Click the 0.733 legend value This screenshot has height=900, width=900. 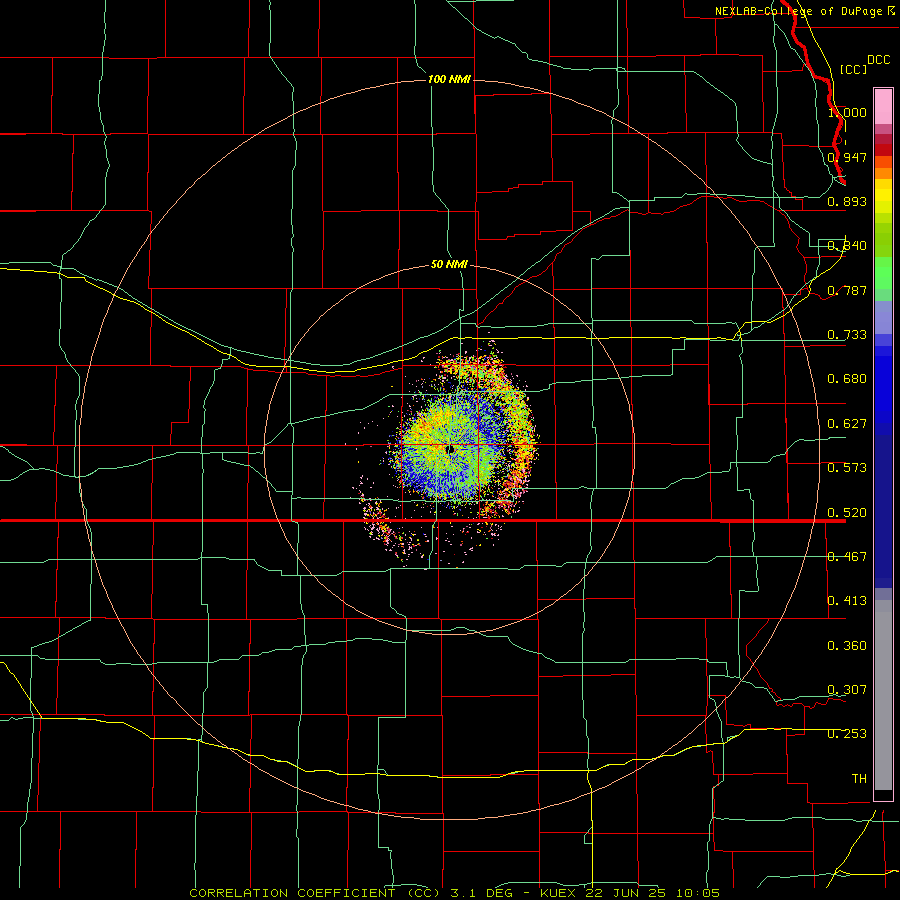point(847,335)
